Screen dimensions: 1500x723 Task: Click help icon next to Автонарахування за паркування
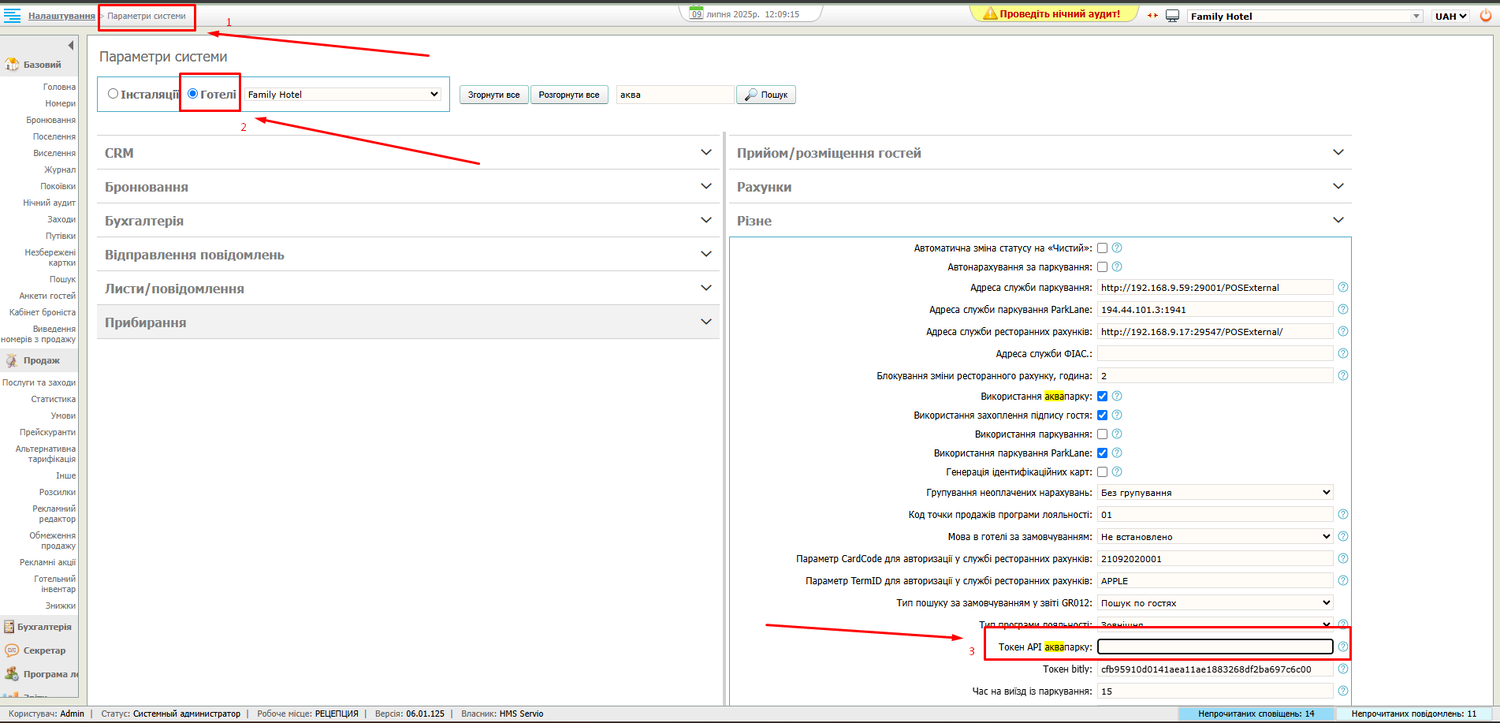coord(1117,267)
